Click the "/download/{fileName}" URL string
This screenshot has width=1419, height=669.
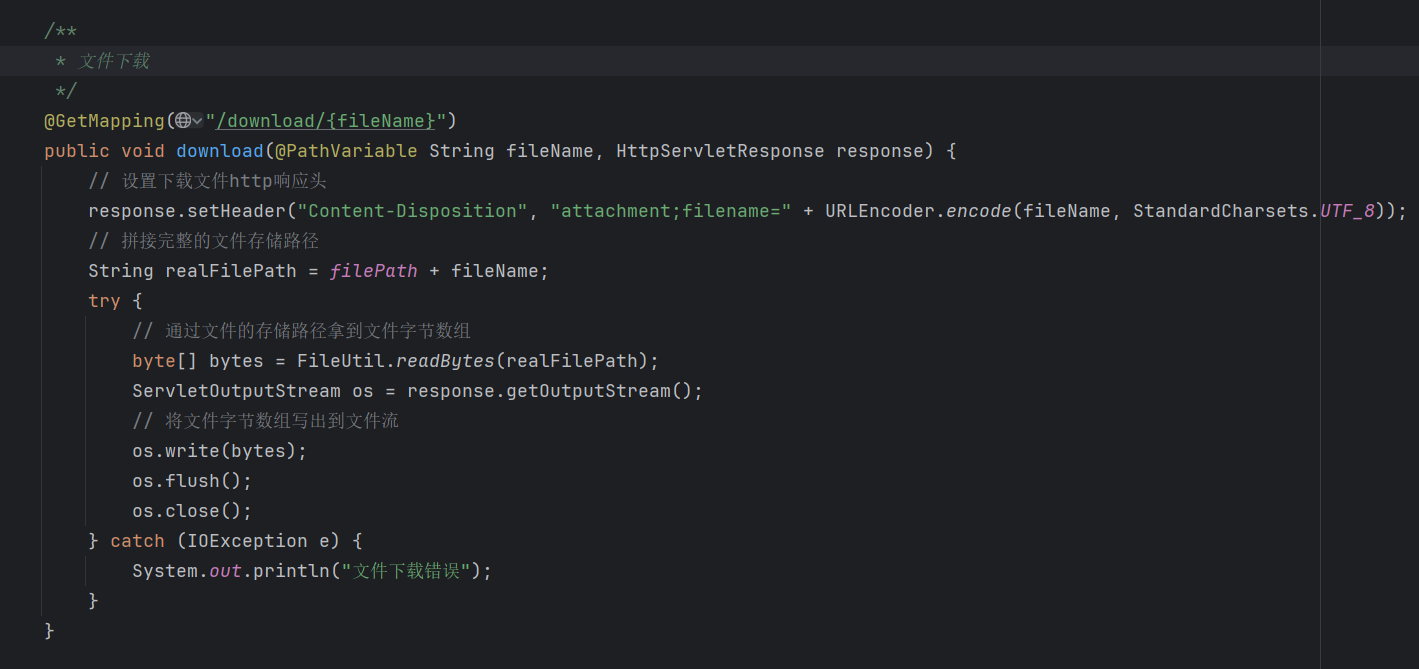pos(325,121)
